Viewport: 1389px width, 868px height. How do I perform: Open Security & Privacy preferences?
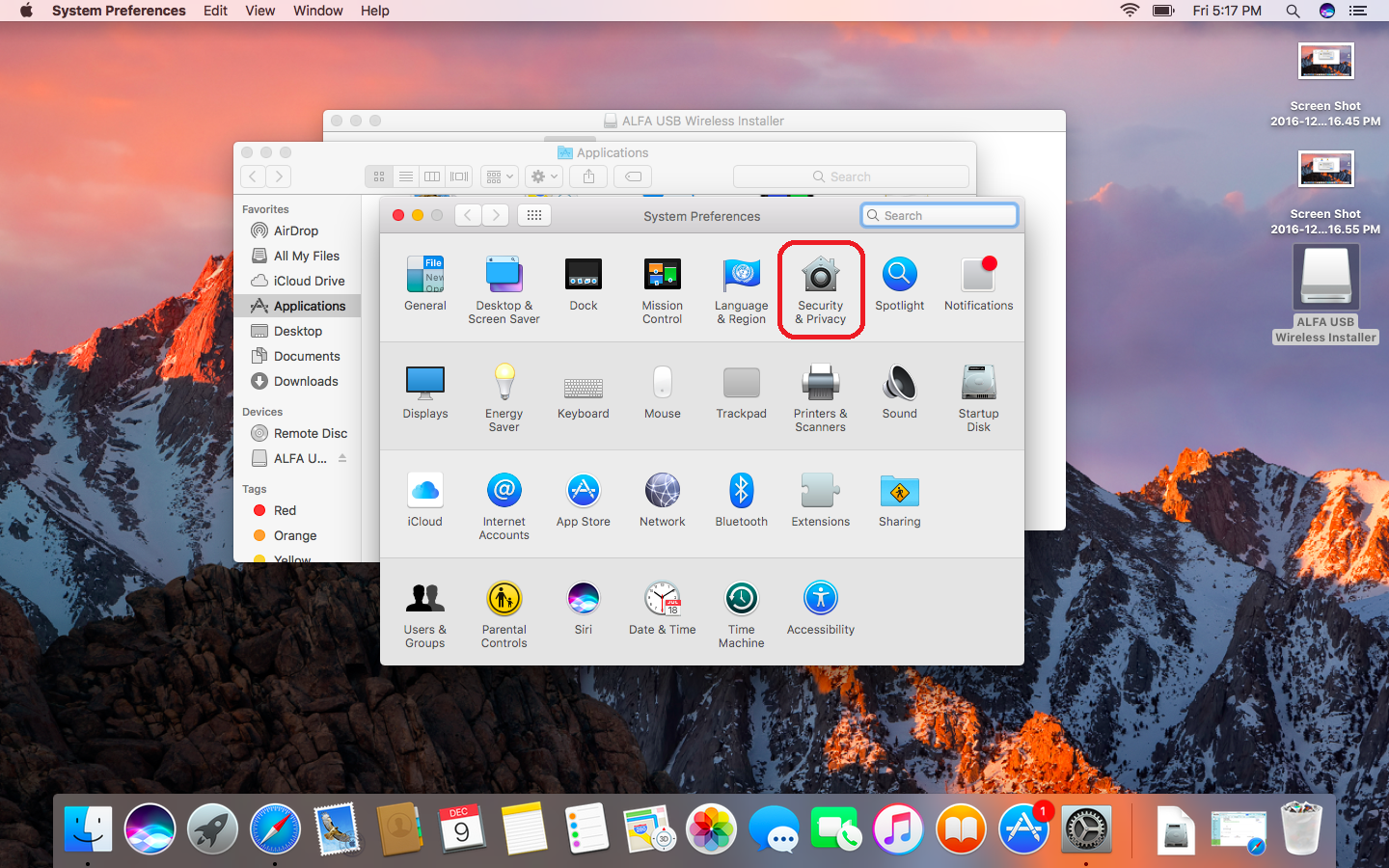click(820, 288)
